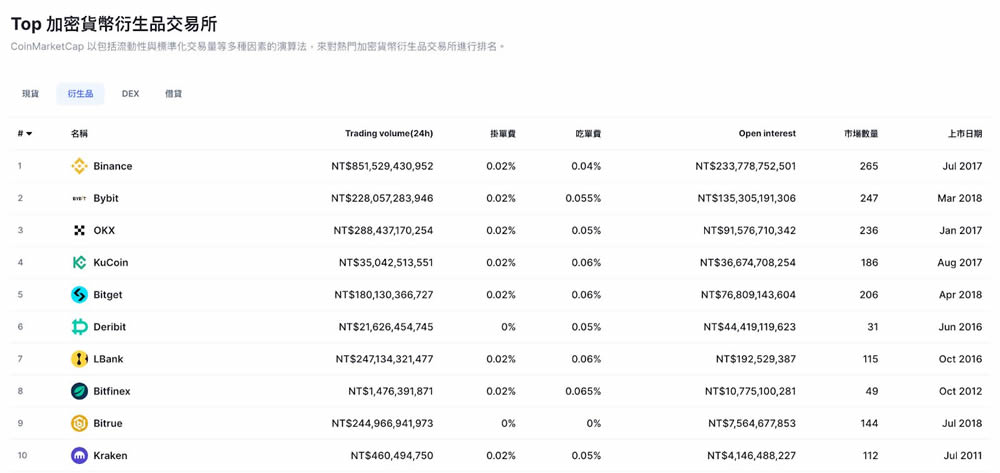This screenshot has height=473, width=1000.
Task: Click the Bitrue logo icon
Action: click(x=79, y=423)
